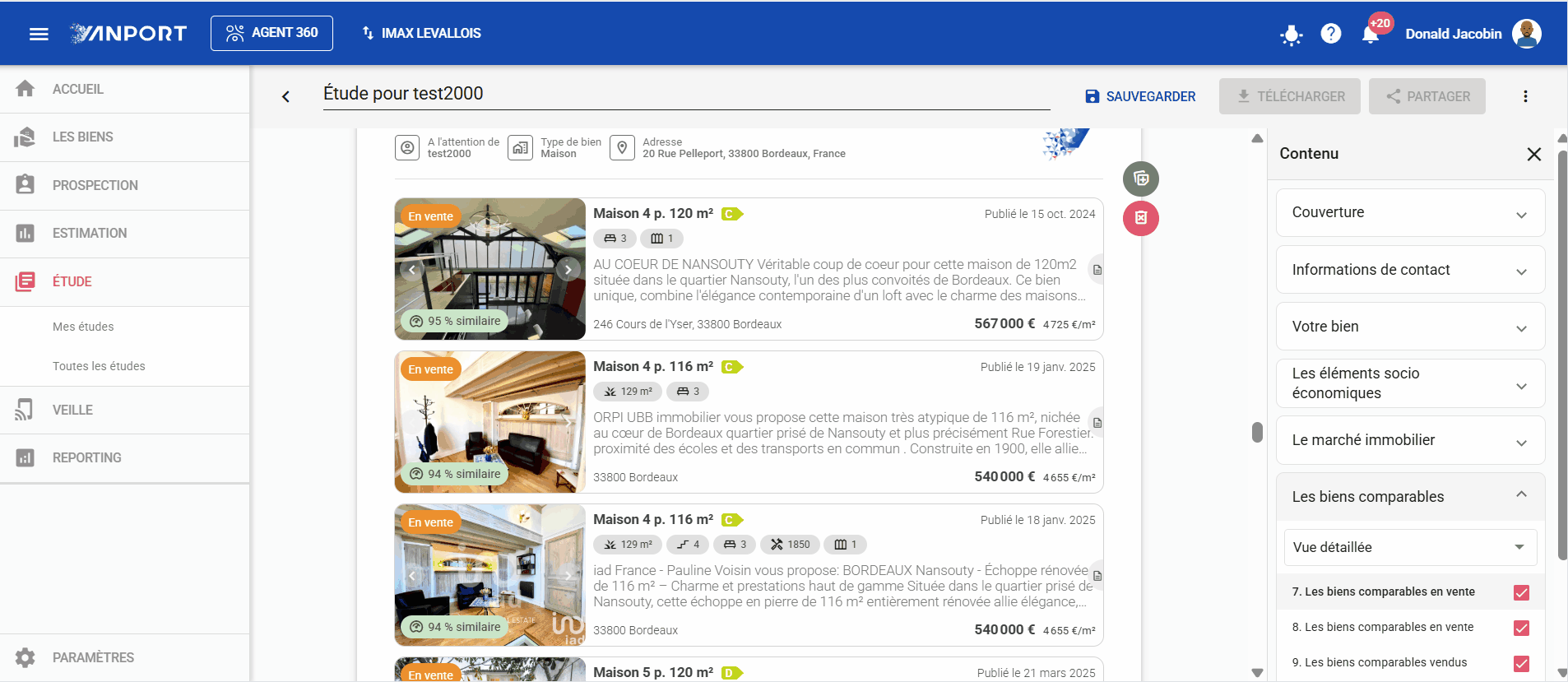Open document icon beside iad France description

(1097, 576)
